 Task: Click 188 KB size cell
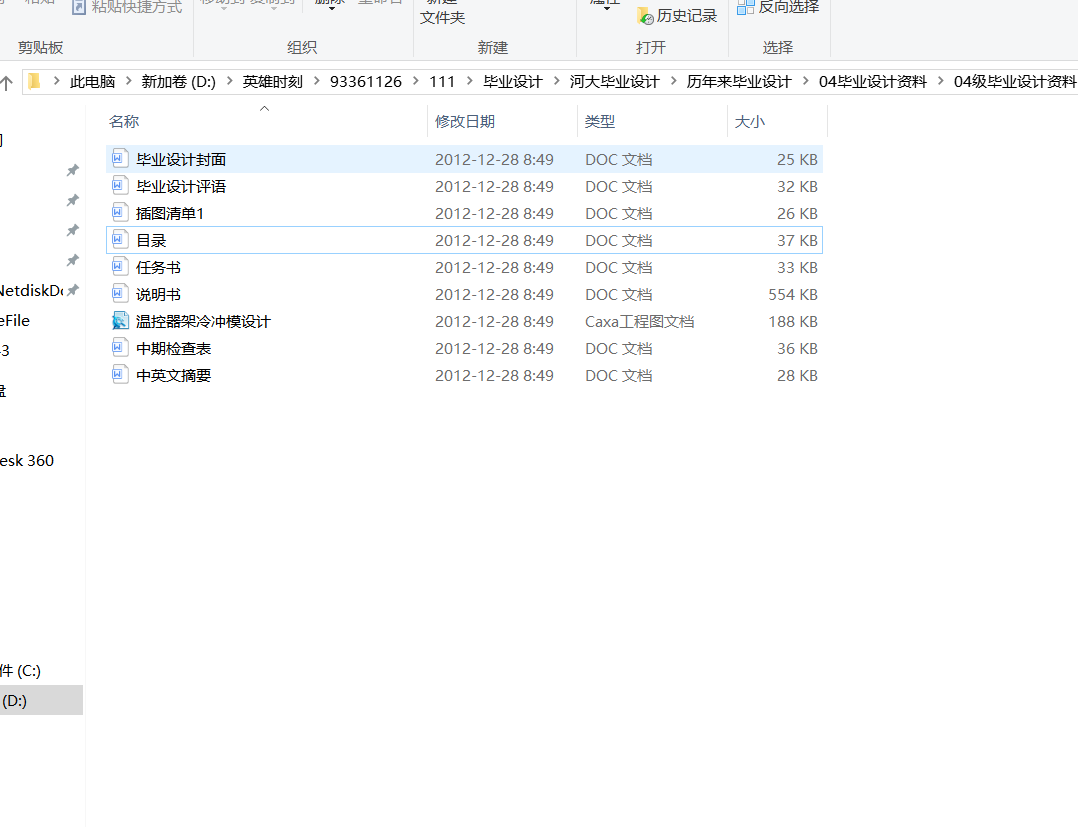[x=793, y=321]
